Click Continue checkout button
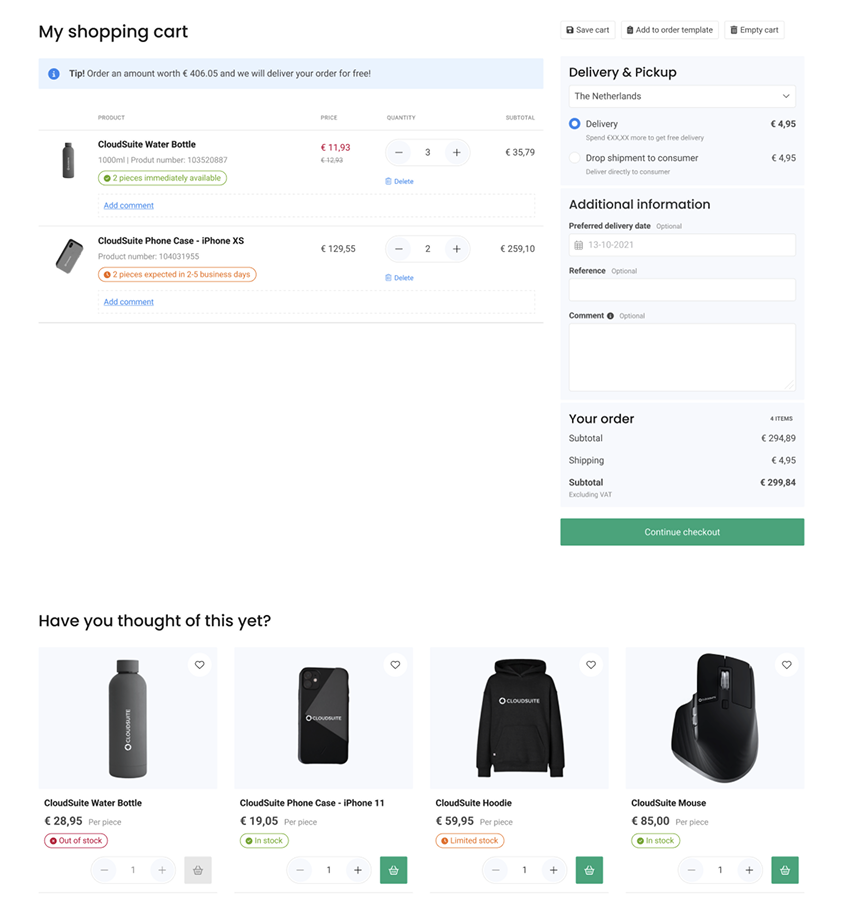This screenshot has height=918, width=847. tap(682, 532)
